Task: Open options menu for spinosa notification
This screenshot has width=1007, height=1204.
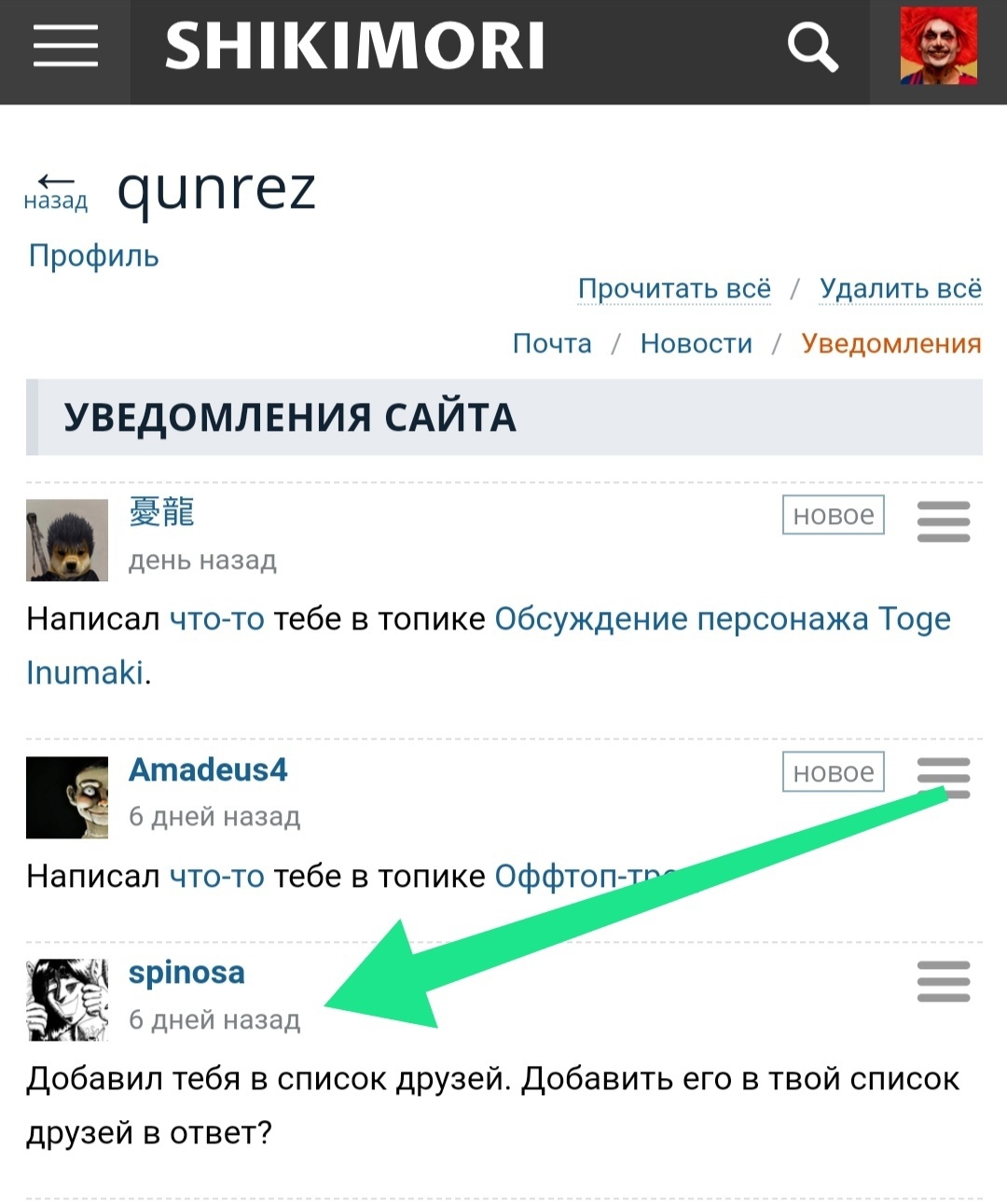Action: tap(944, 981)
